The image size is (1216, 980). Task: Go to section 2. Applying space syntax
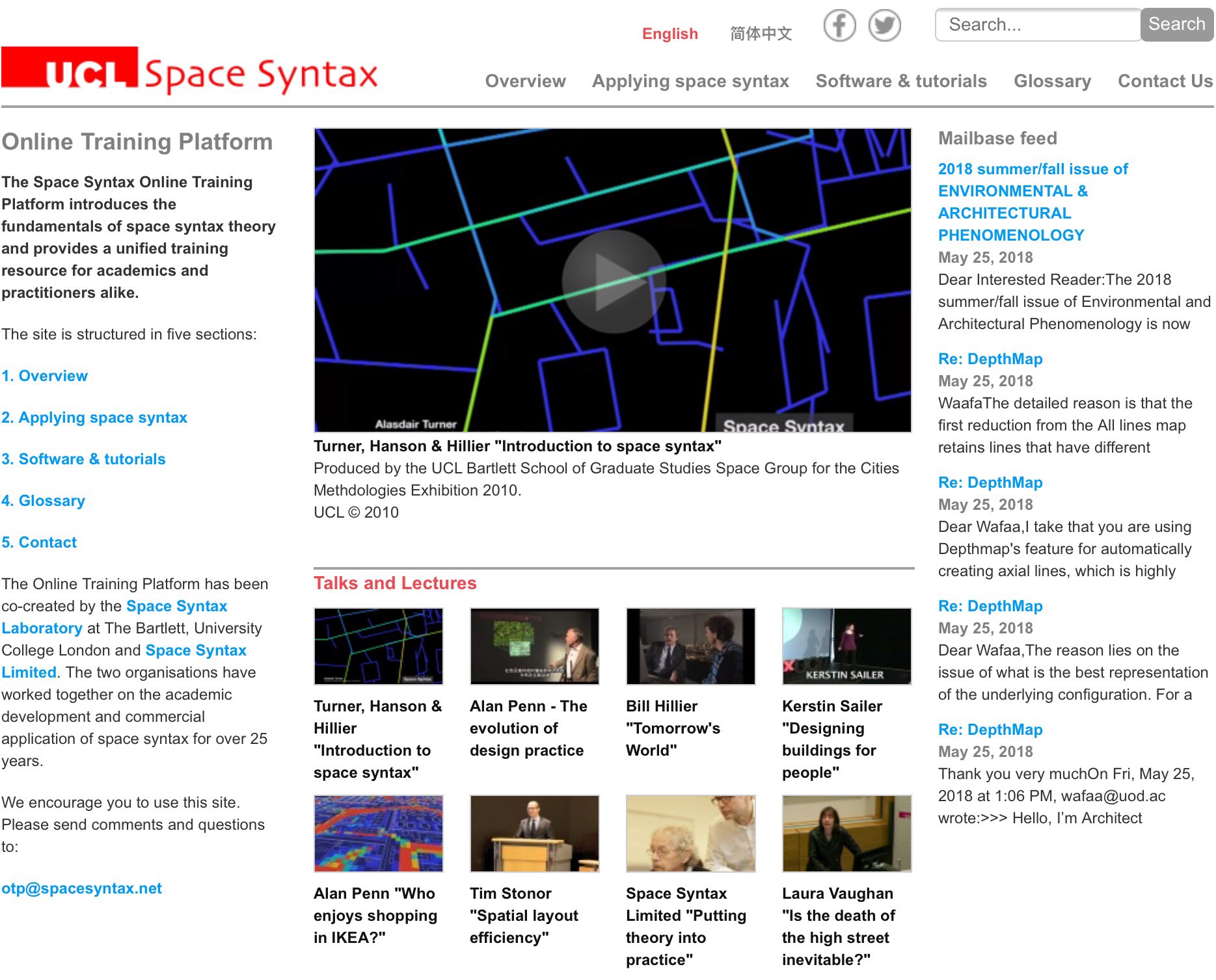point(94,417)
